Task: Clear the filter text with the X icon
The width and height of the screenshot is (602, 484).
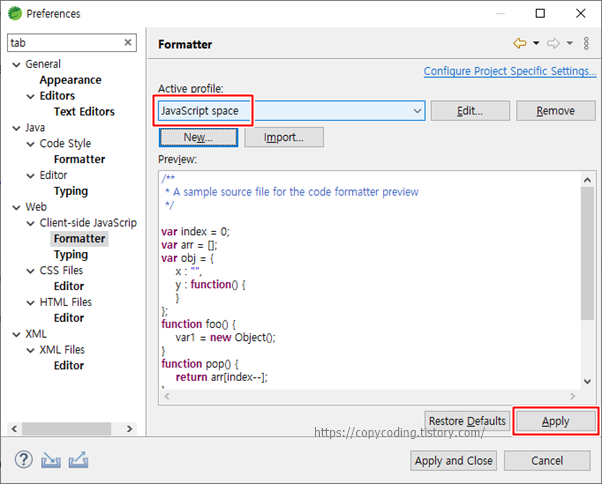Action: pos(128,42)
